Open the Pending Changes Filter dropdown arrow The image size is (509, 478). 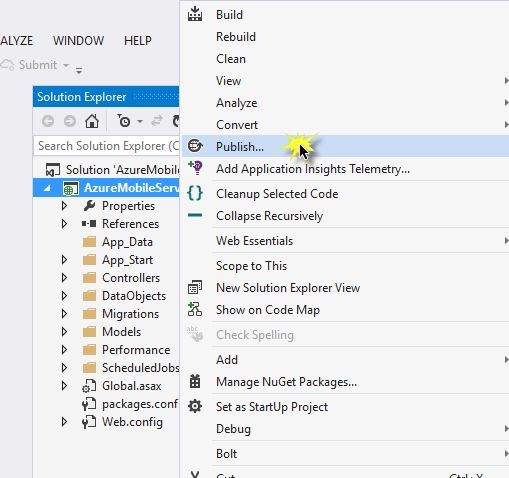pos(140,121)
